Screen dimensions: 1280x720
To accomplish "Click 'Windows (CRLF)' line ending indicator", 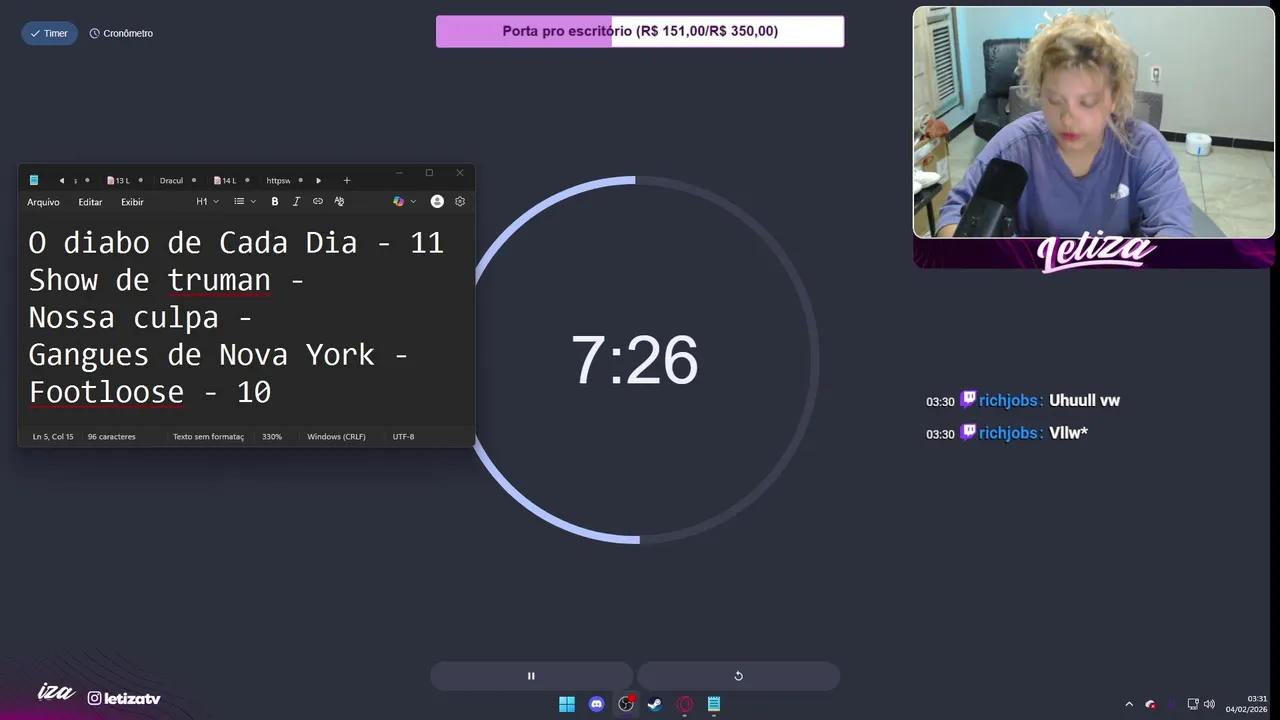I will tap(336, 437).
